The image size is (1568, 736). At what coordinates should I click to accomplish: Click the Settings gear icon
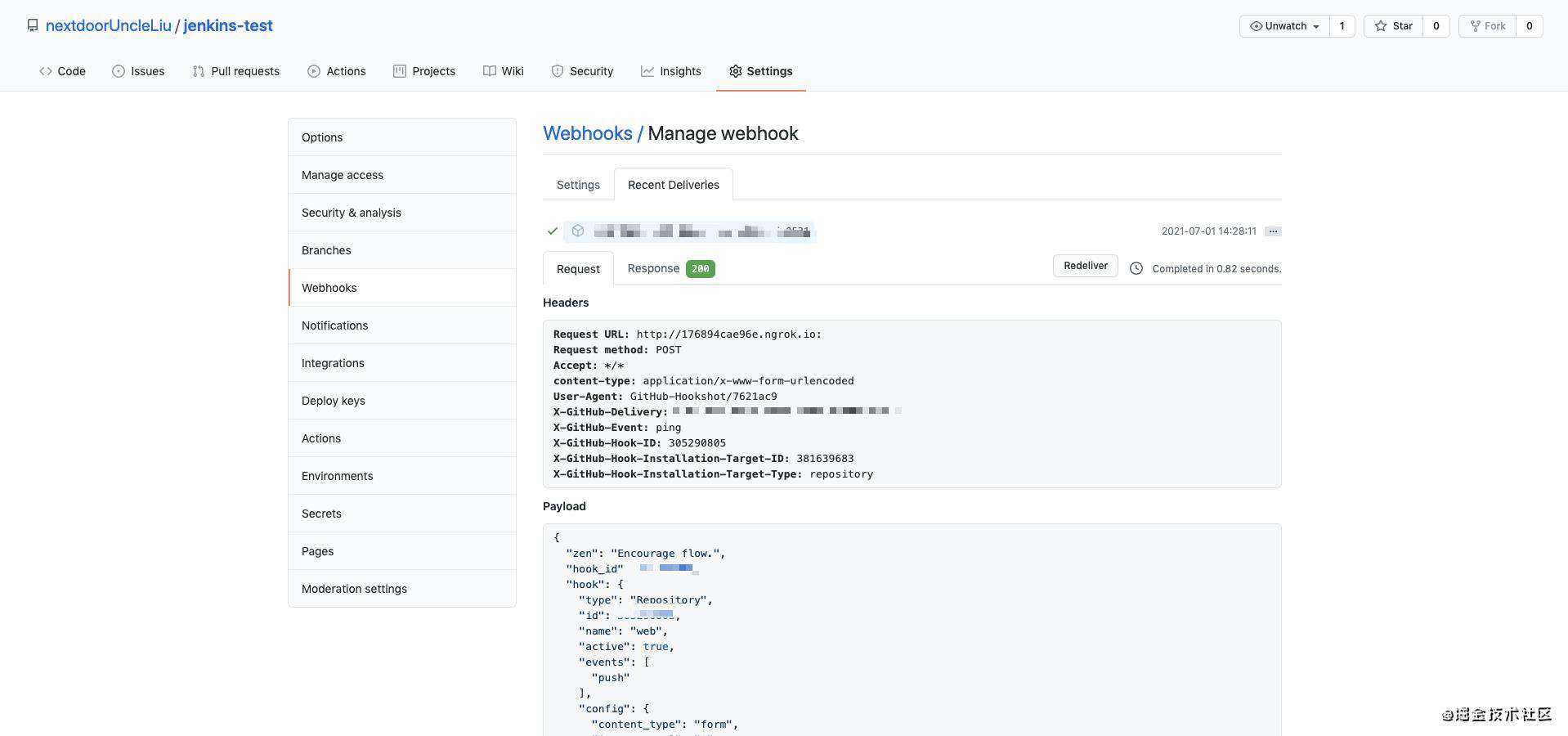click(x=736, y=71)
